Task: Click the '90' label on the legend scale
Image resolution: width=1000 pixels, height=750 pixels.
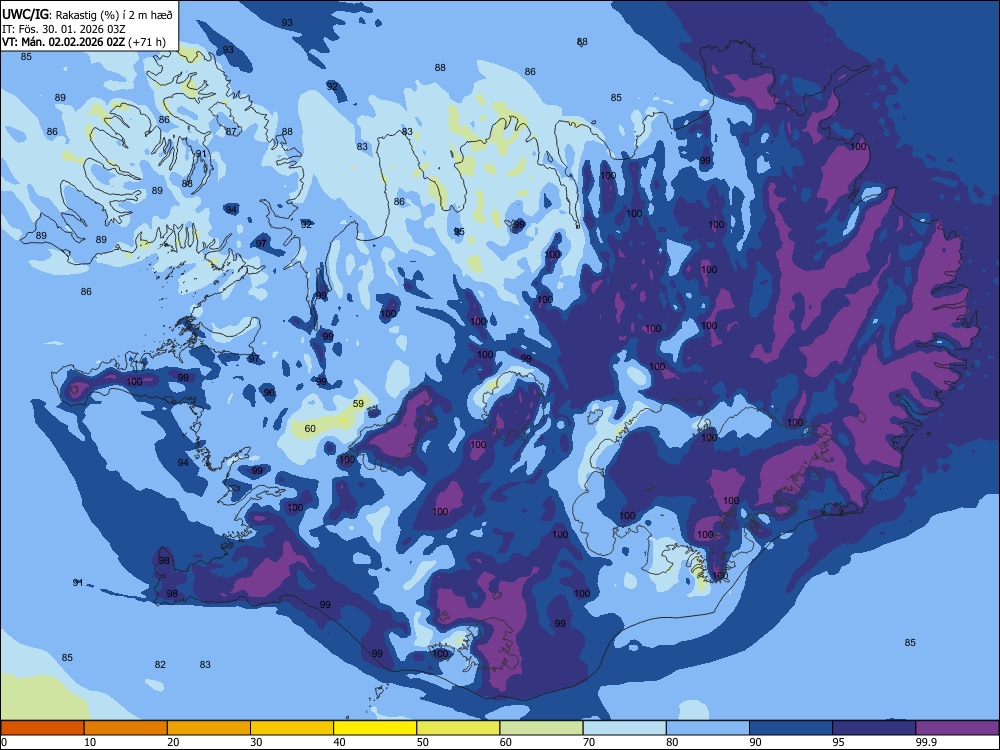Action: [756, 742]
